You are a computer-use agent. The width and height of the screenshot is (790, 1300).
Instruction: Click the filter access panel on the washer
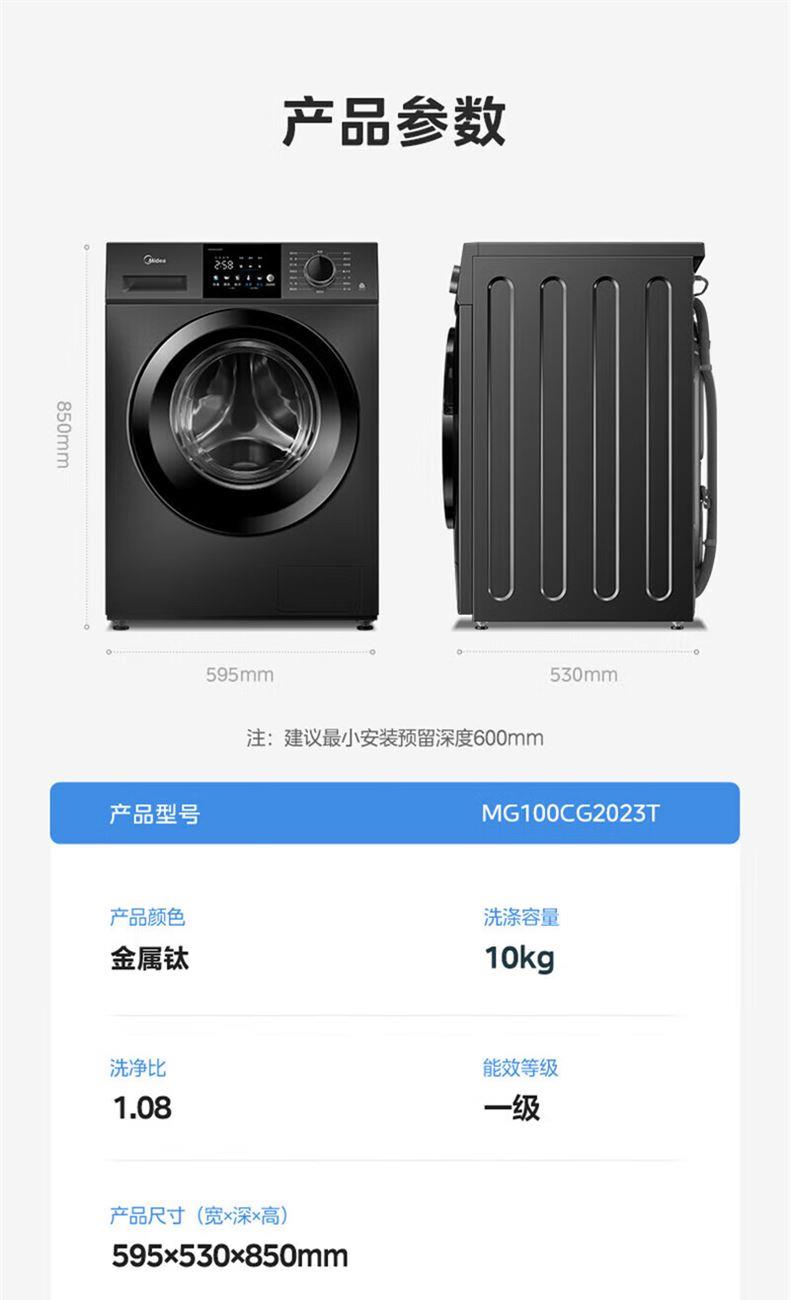click(x=318, y=590)
